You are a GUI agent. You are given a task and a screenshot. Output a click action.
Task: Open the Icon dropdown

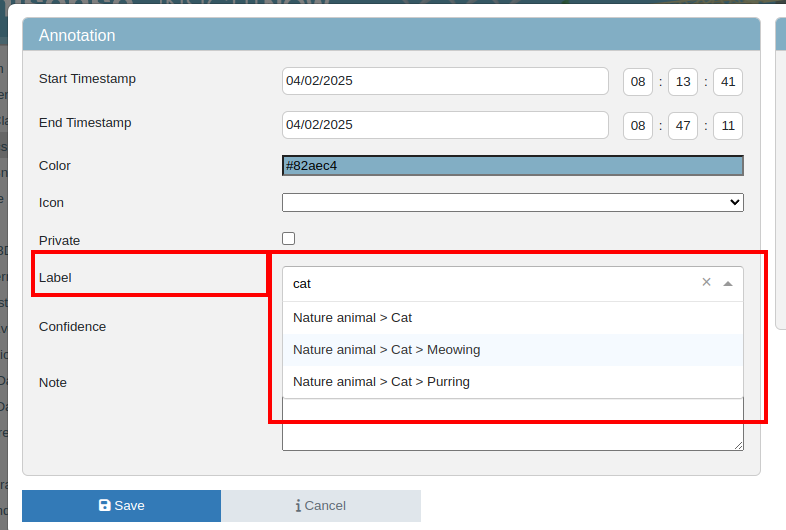(x=512, y=202)
